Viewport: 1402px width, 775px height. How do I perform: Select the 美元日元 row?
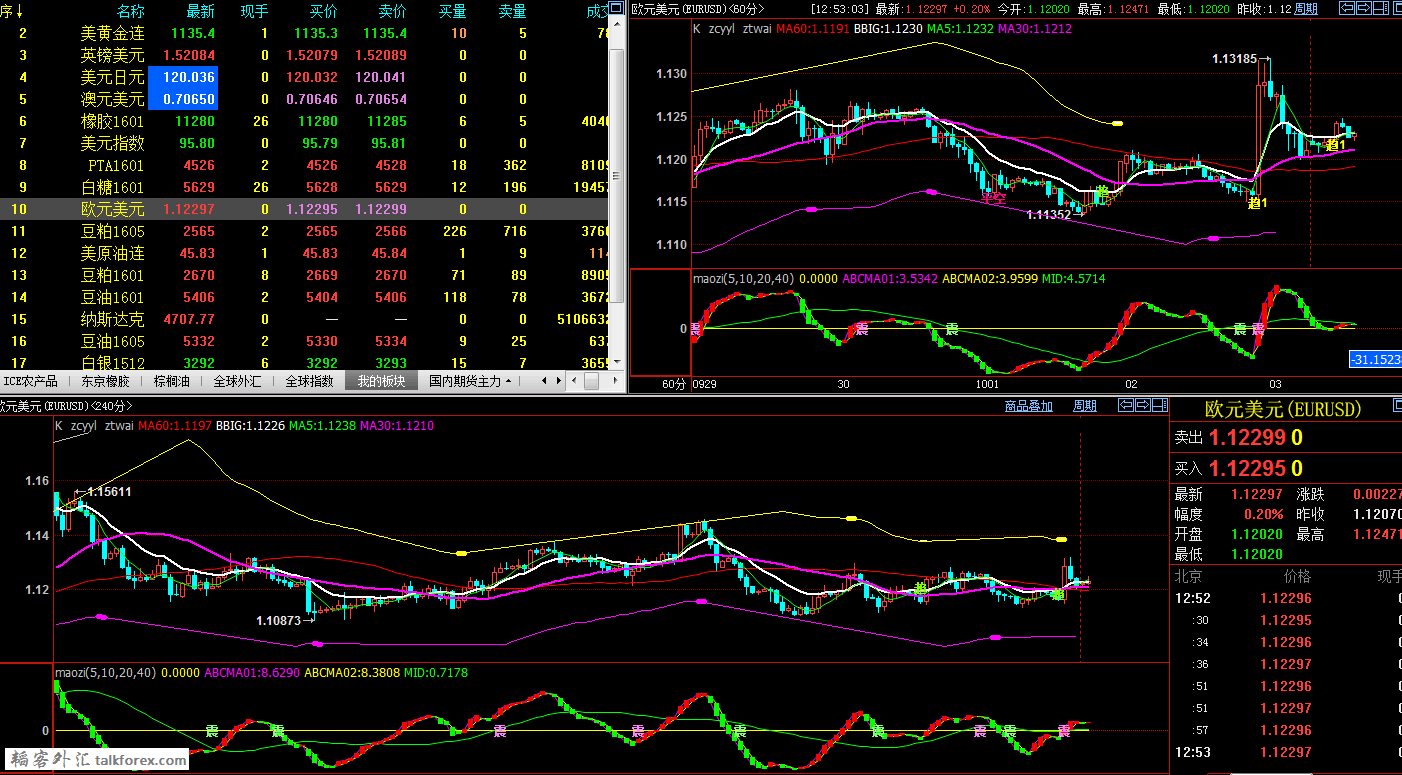point(305,77)
